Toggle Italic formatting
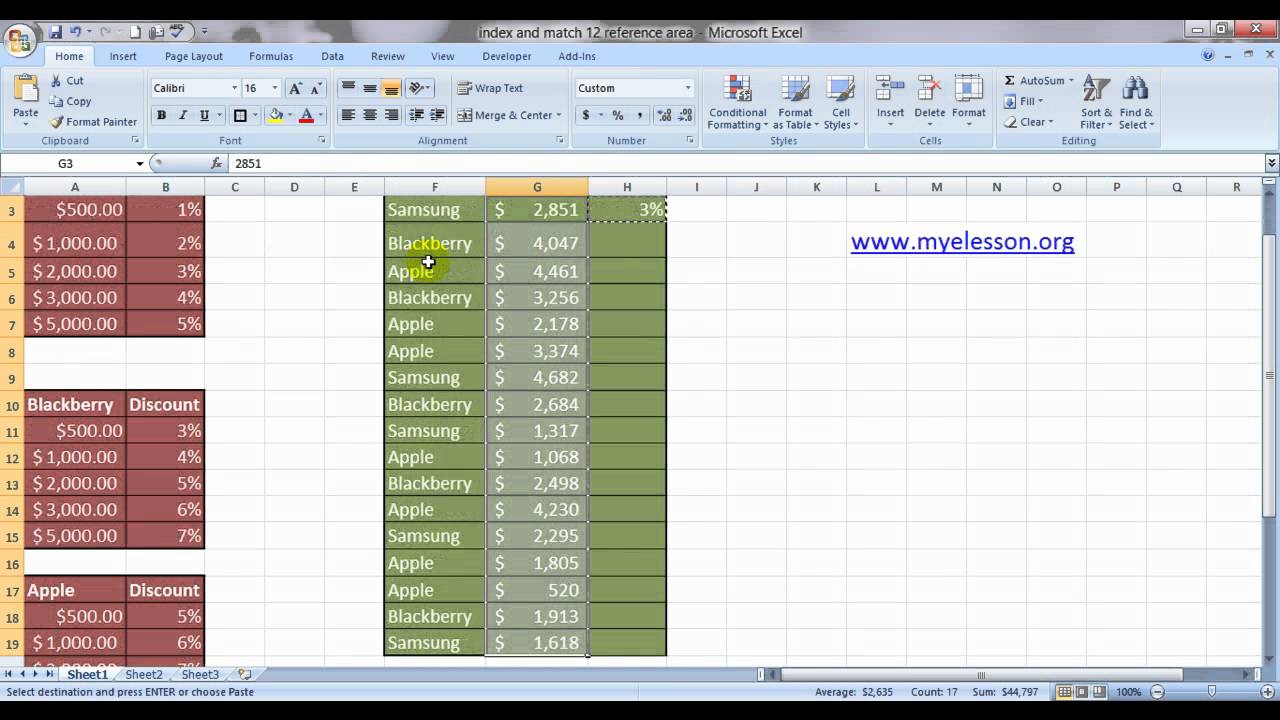This screenshot has height=720, width=1280. coord(182,115)
